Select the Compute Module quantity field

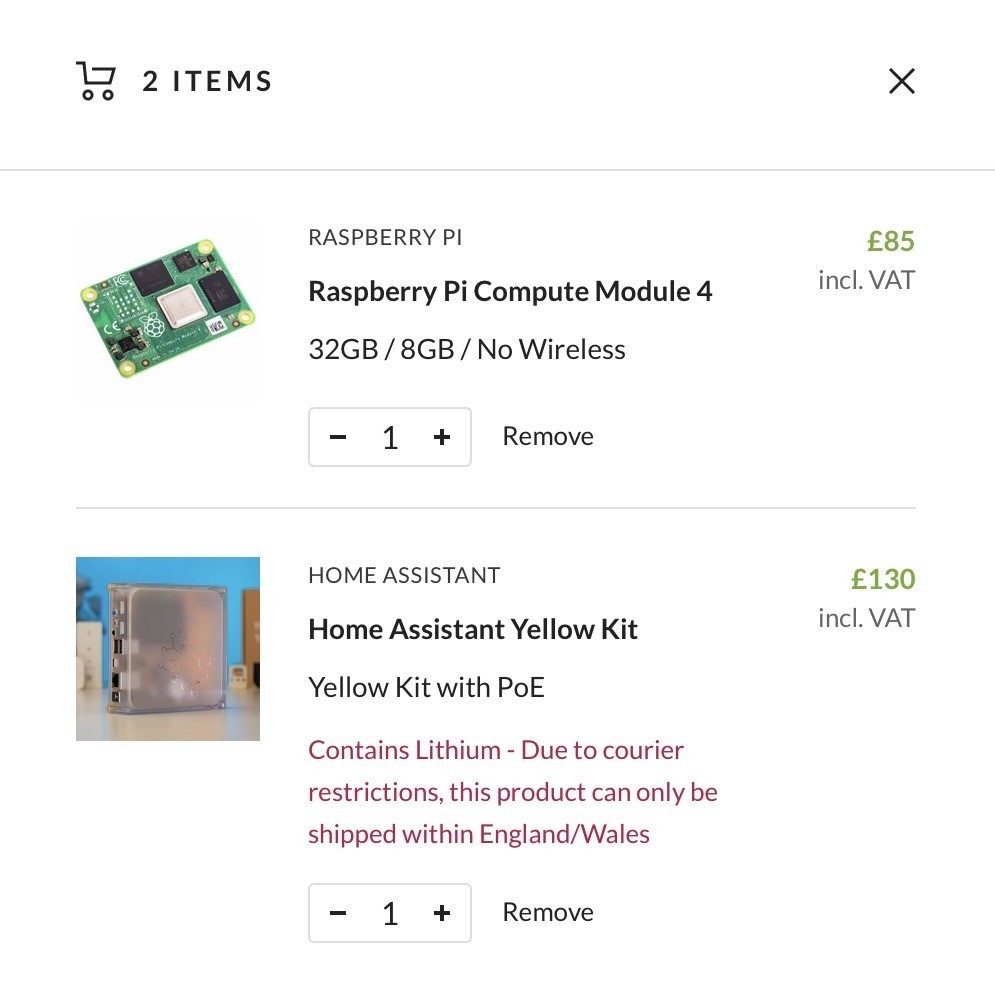tap(390, 437)
